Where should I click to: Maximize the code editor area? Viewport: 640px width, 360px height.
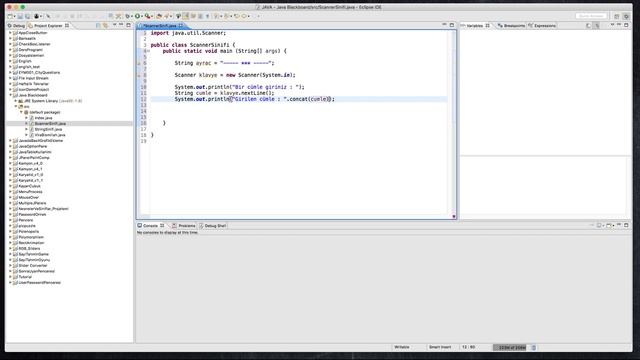(x=452, y=25)
